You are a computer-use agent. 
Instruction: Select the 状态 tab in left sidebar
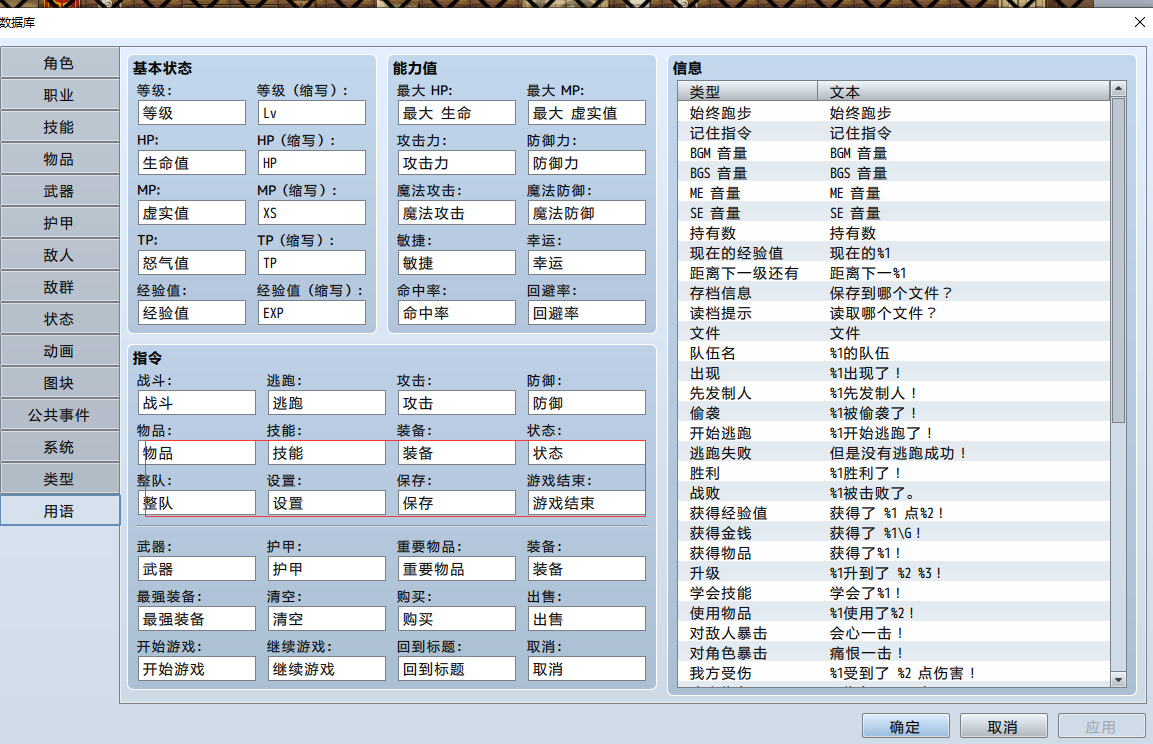click(60, 319)
